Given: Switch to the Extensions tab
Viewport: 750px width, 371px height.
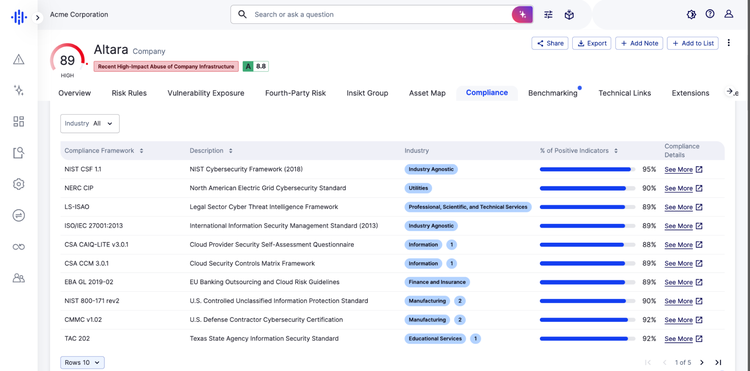Looking at the screenshot, I should tap(690, 93).
